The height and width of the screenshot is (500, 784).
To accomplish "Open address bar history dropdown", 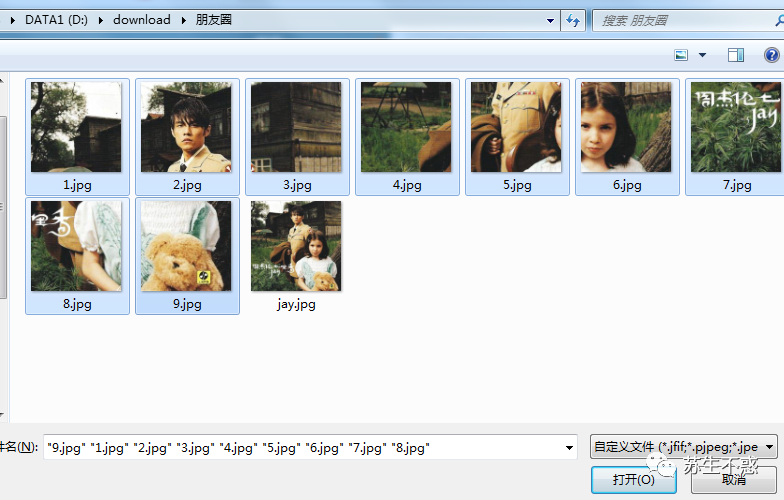I will click(x=550, y=20).
